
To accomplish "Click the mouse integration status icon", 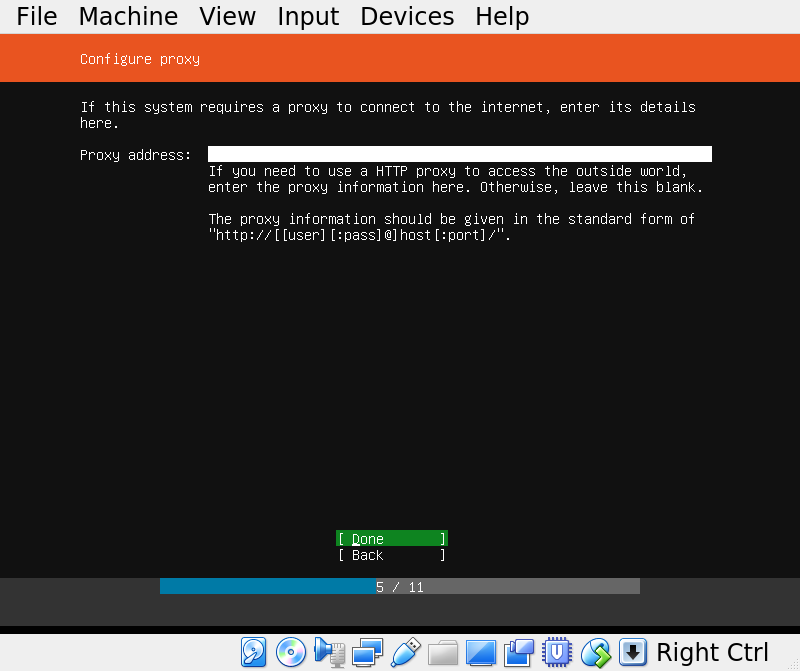I will tap(595, 653).
